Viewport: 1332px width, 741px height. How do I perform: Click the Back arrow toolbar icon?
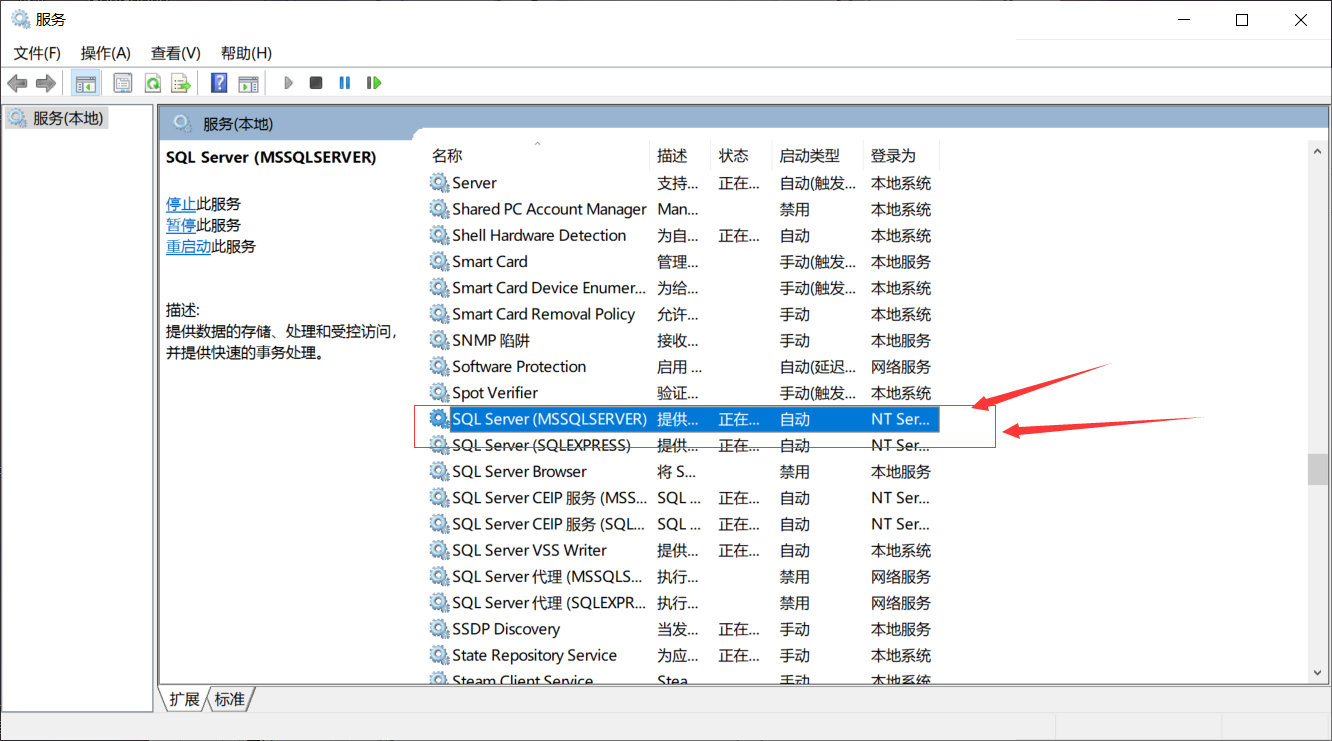(17, 83)
